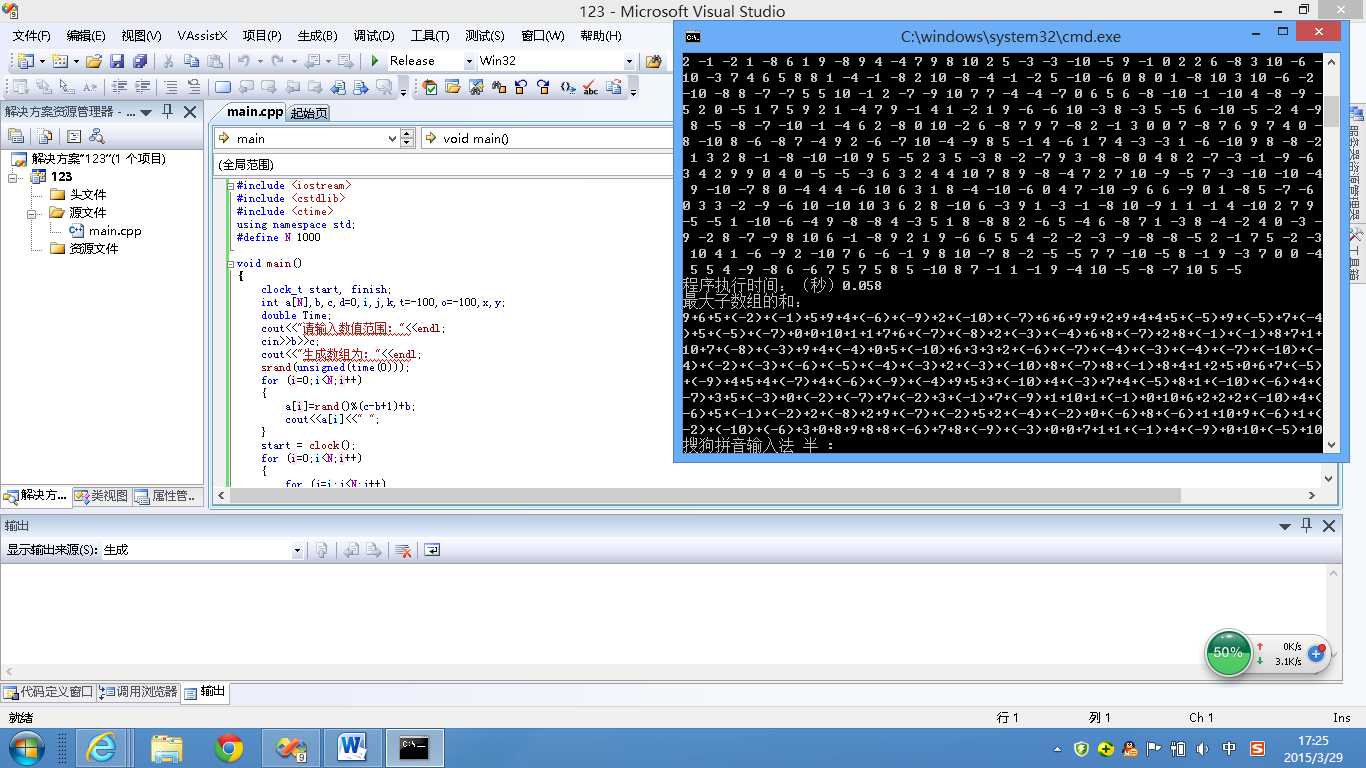
Task: Close the Output panel
Action: point(1329,526)
